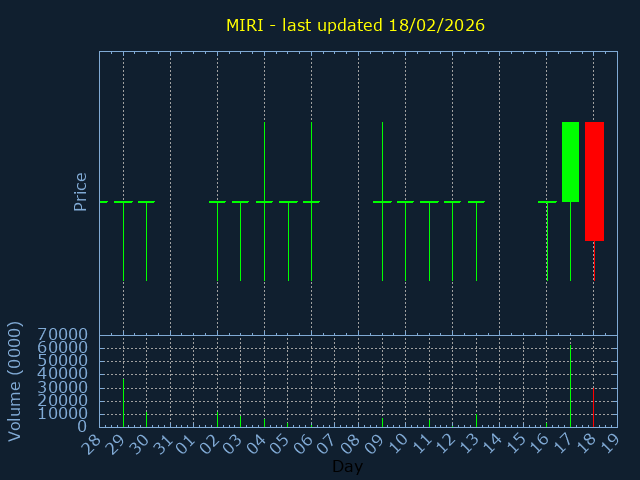Image resolution: width=640 pixels, height=480 pixels.
Task: Click the day 19 tick label
Action: click(610, 443)
